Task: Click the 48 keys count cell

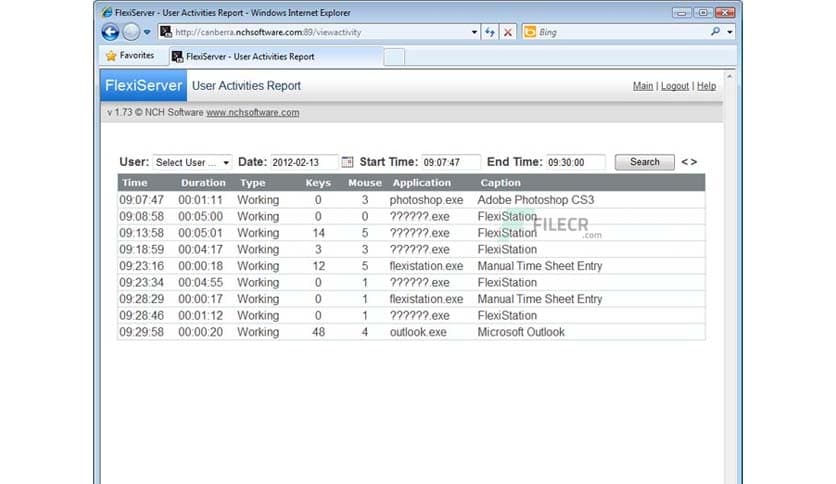Action: (318, 332)
